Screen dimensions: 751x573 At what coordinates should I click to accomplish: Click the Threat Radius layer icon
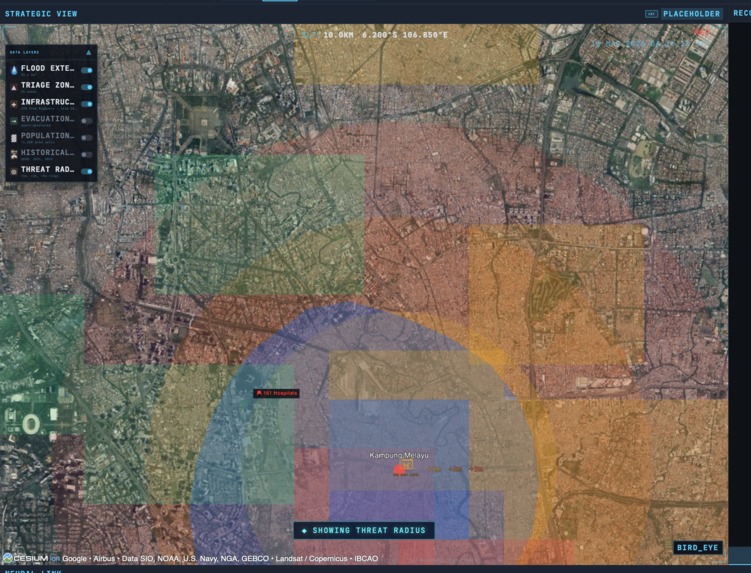point(14,171)
